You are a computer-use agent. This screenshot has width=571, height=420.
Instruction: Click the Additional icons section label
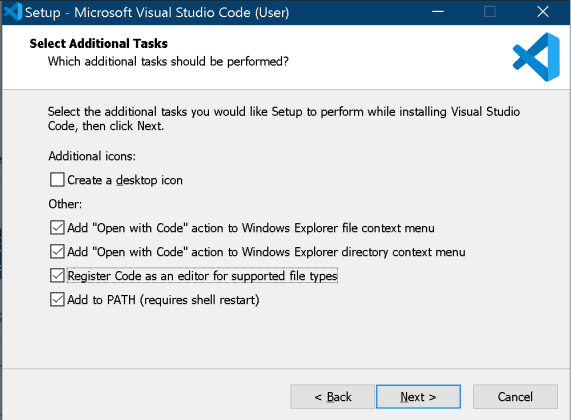click(x=92, y=156)
